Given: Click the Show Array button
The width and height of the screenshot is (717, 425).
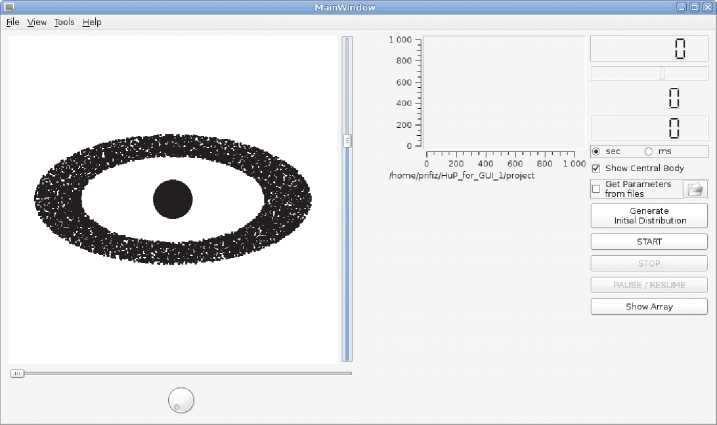Looking at the screenshot, I should coord(649,306).
